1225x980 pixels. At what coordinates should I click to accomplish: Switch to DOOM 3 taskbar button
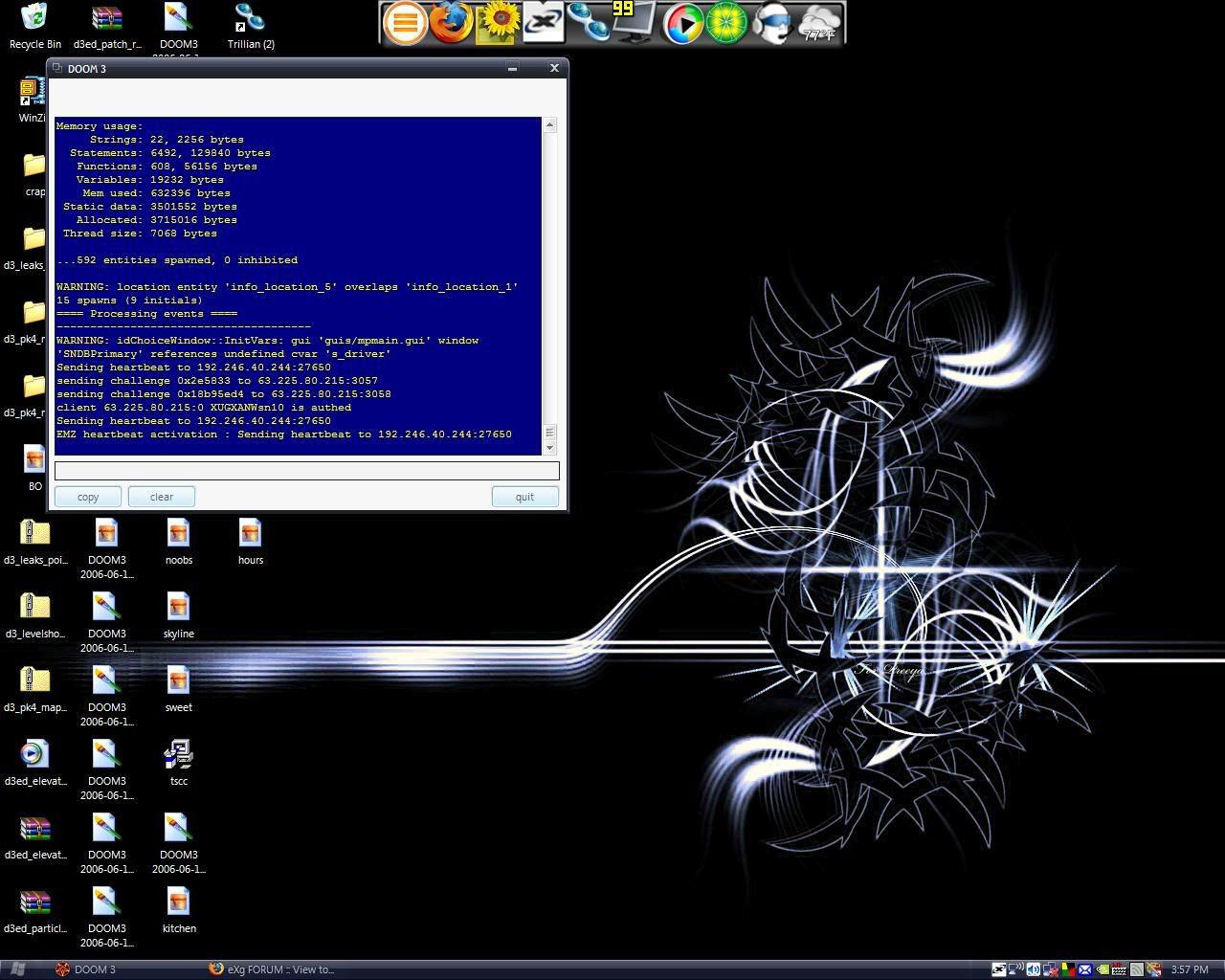tap(126, 969)
